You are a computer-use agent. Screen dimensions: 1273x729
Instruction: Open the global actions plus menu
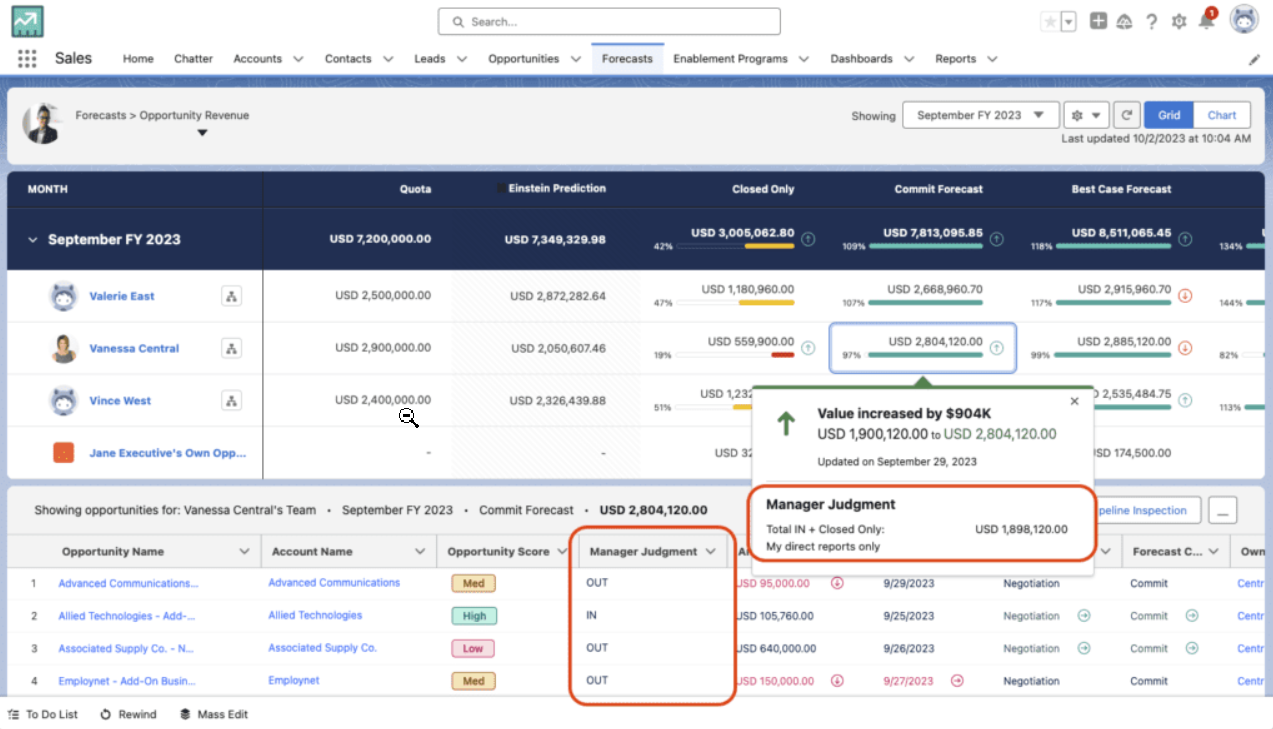(x=1098, y=21)
